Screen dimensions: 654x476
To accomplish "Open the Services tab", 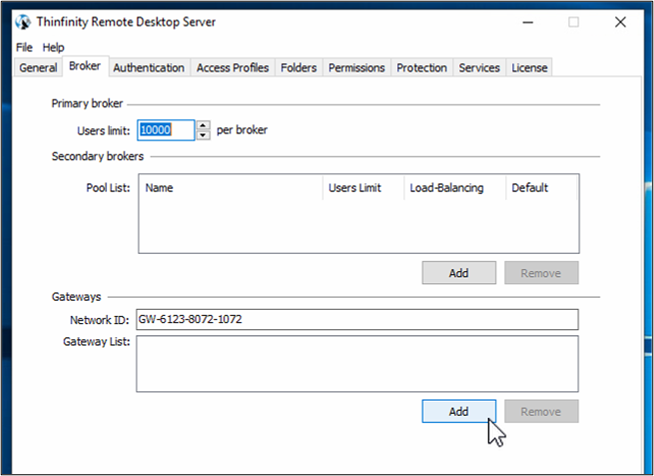I will click(479, 68).
